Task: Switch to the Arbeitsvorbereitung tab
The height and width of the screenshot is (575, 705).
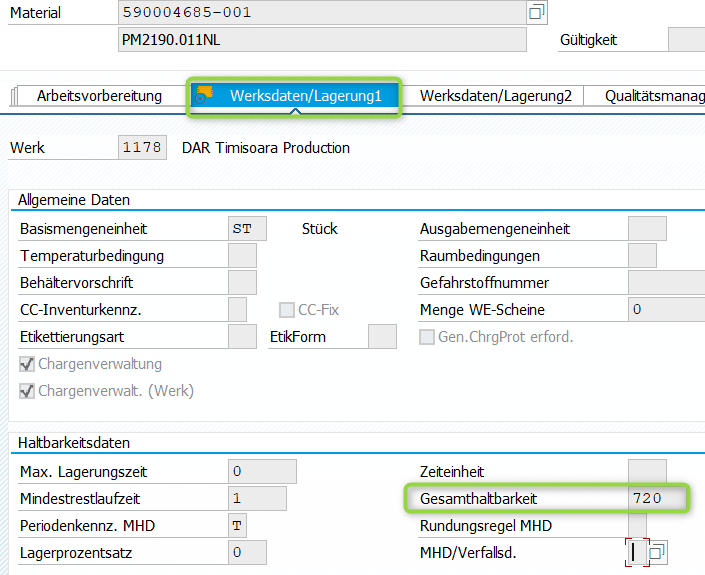Action: pyautogui.click(x=99, y=96)
